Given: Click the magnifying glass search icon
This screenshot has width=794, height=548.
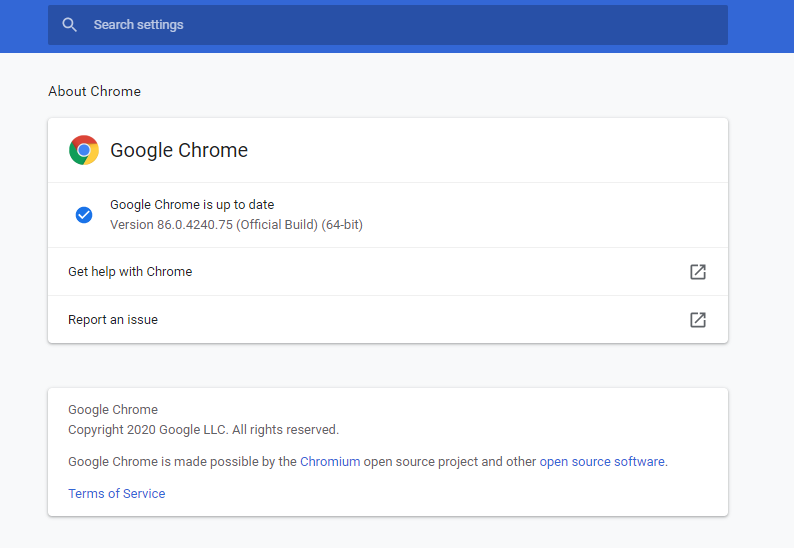Looking at the screenshot, I should tap(69, 25).
